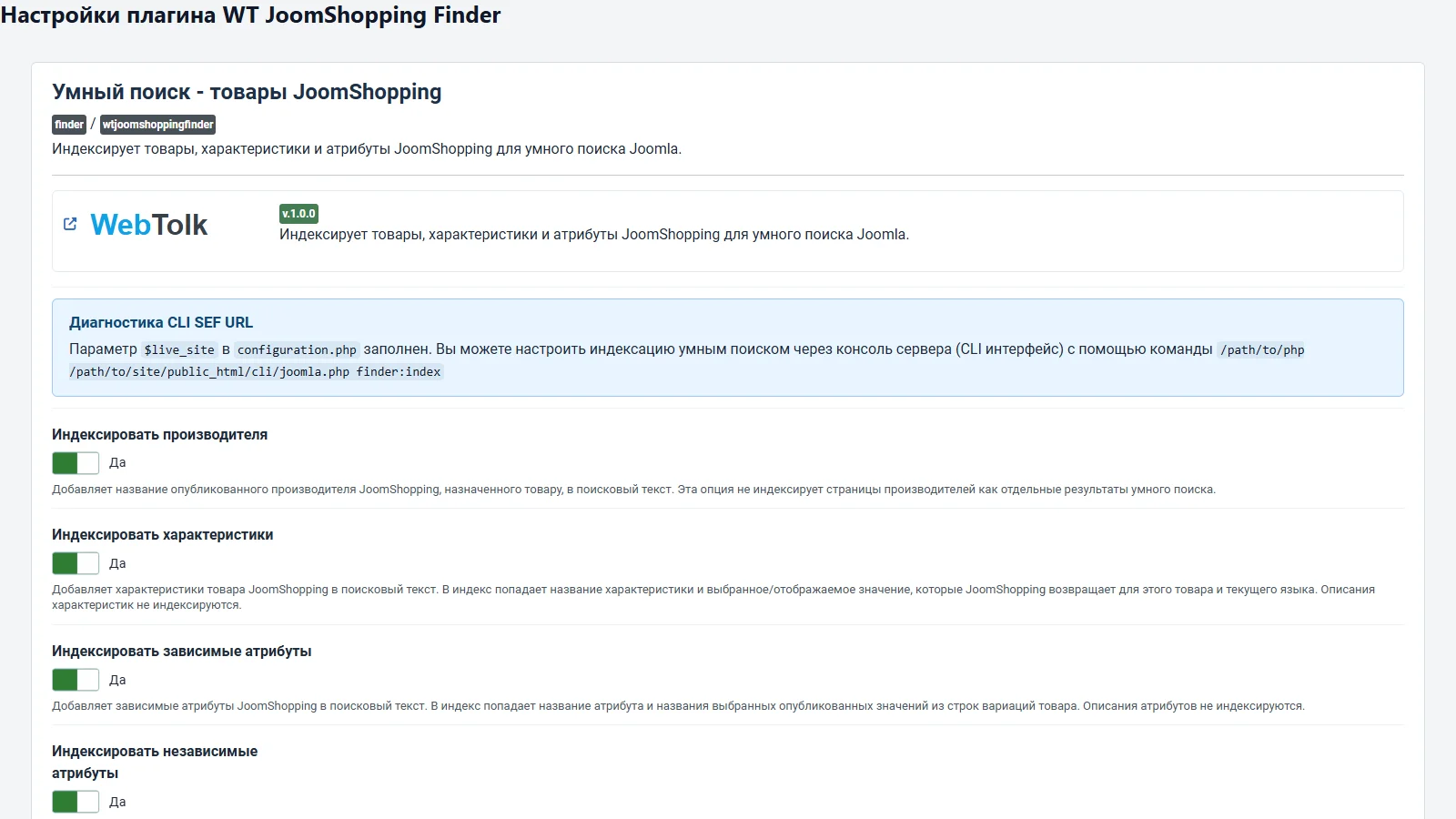Select the "configuration.php" code text
Image resolution: width=1456 pixels, height=819 pixels.
pos(297,349)
